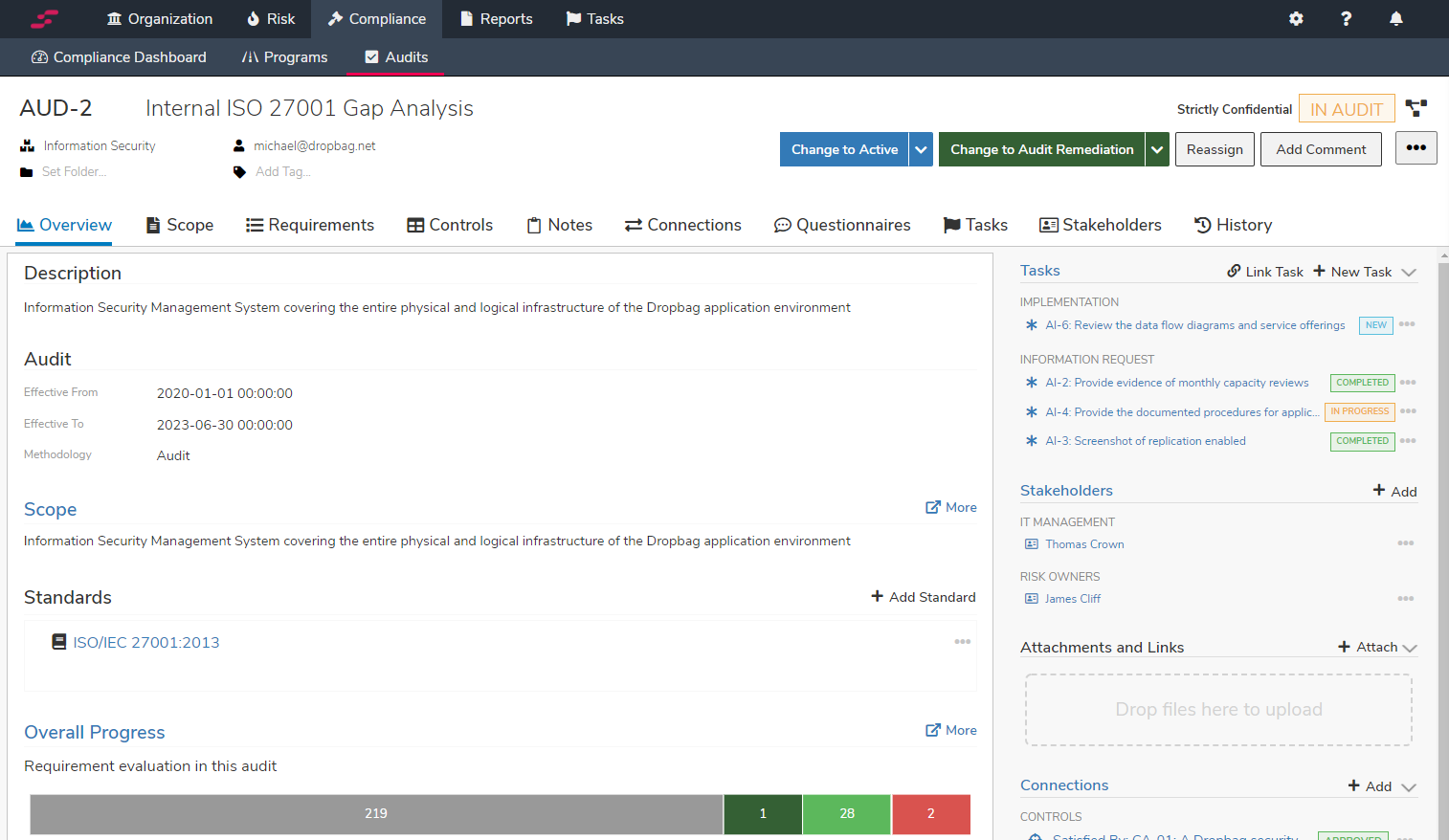Screen dimensions: 1449x840
Task: Open the Reports menu
Action: pyautogui.click(x=497, y=19)
